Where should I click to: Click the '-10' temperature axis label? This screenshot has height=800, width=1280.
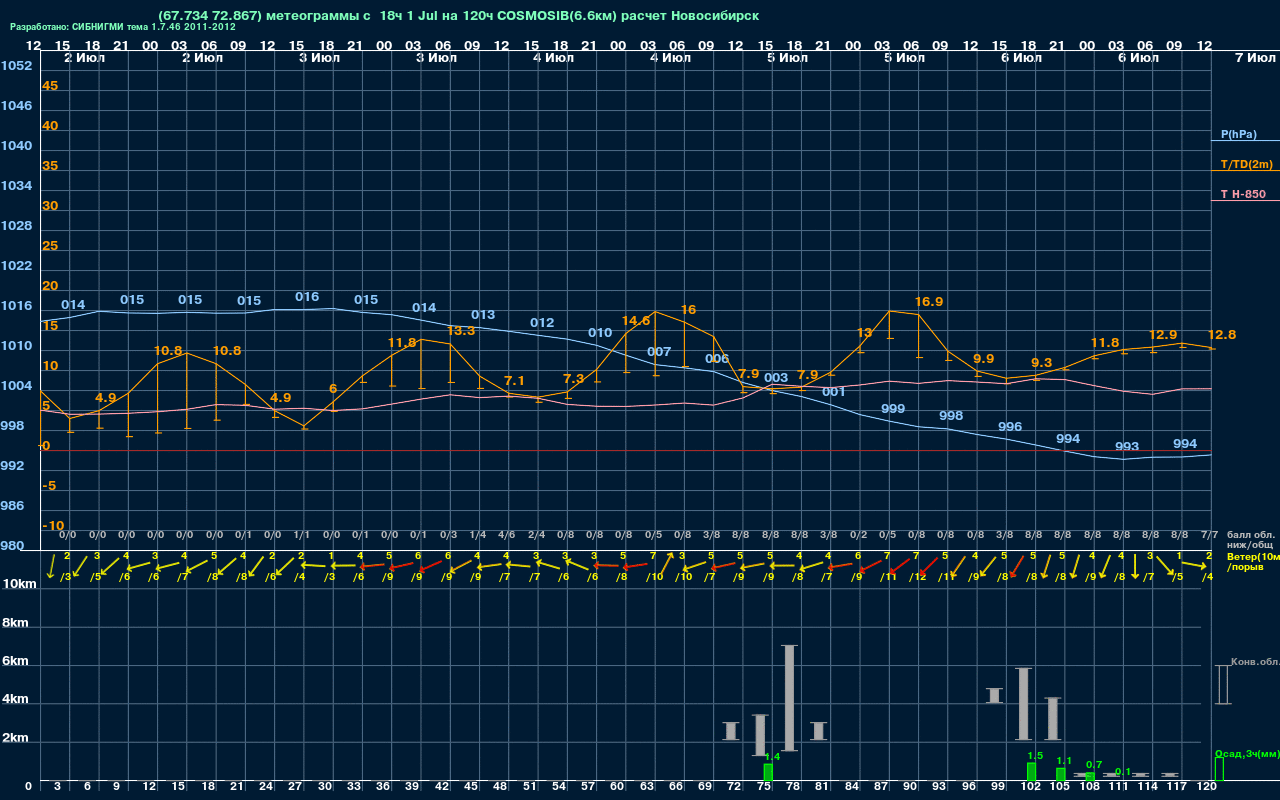pos(53,526)
